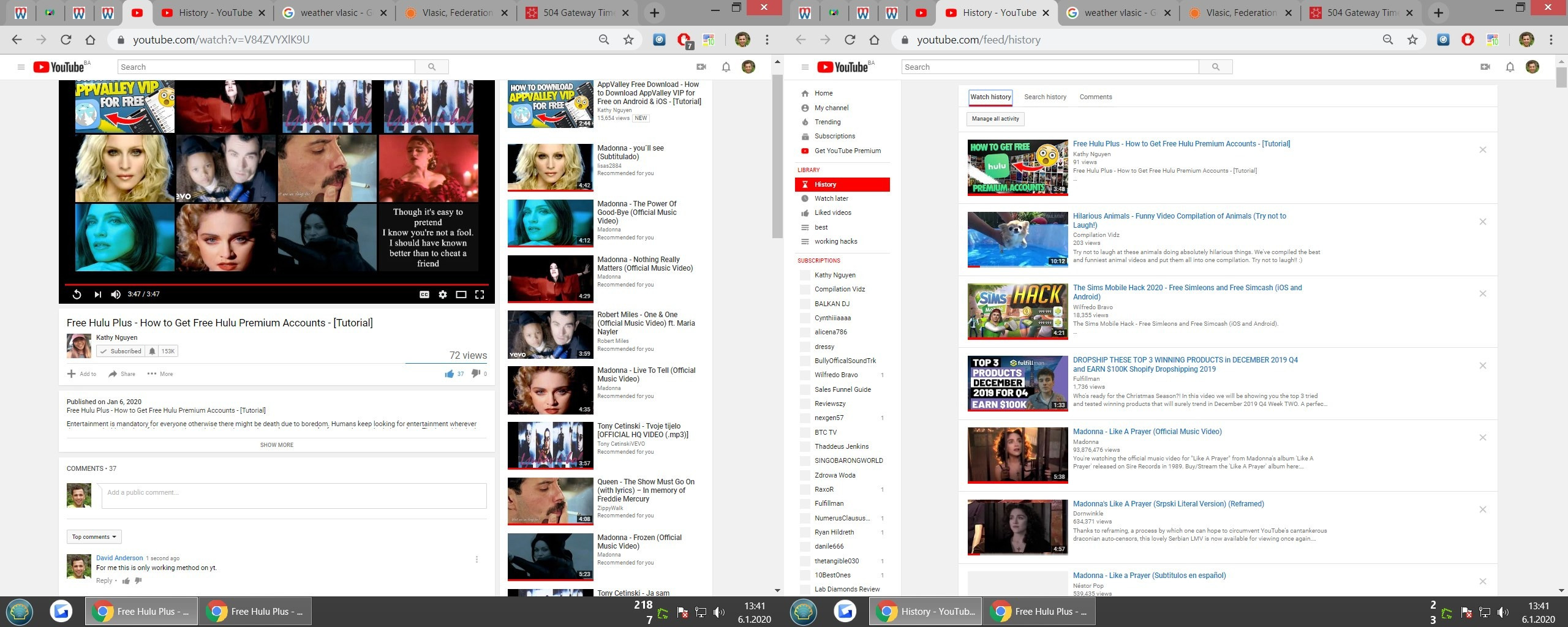Image resolution: width=1568 pixels, height=627 pixels.
Task: Select Watch history tab
Action: [990, 97]
